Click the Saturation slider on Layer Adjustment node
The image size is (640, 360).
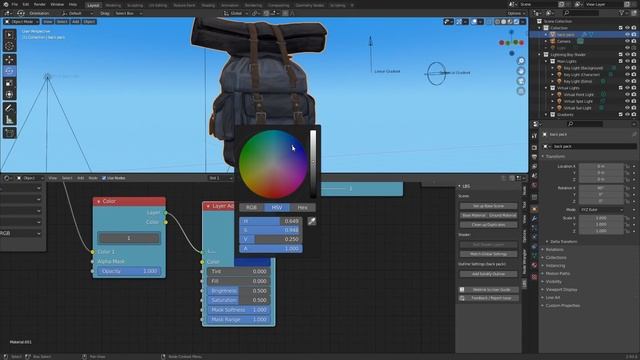click(238, 300)
